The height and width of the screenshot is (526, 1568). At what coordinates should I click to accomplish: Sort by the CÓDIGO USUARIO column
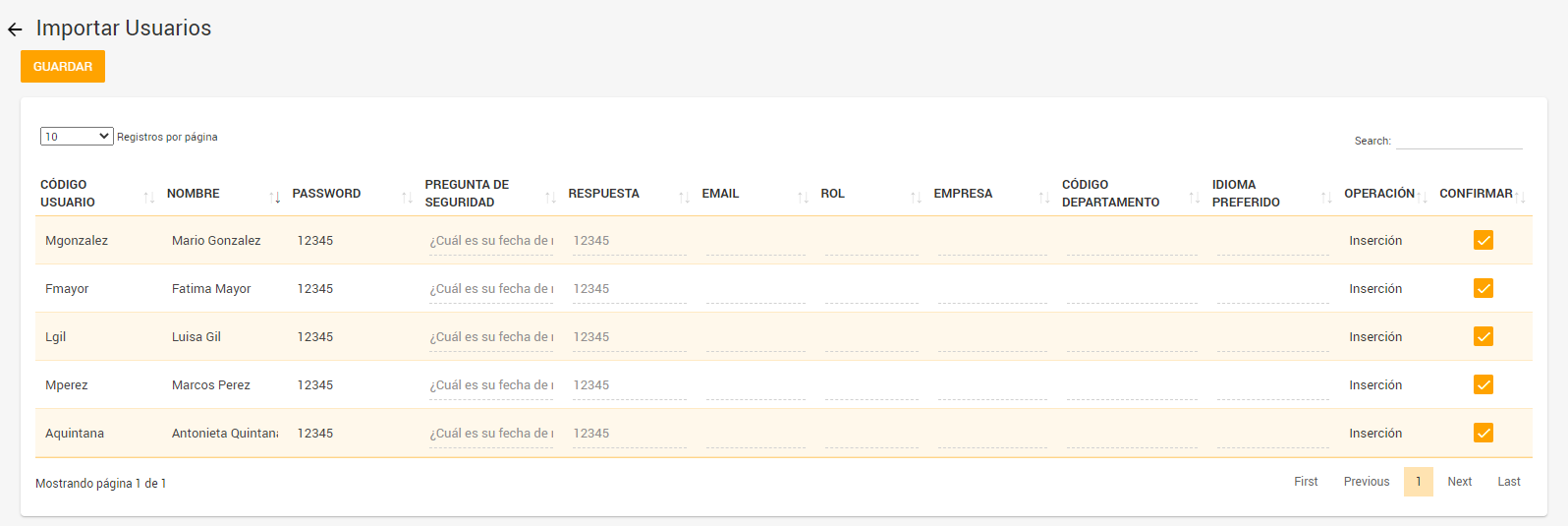(x=98, y=194)
